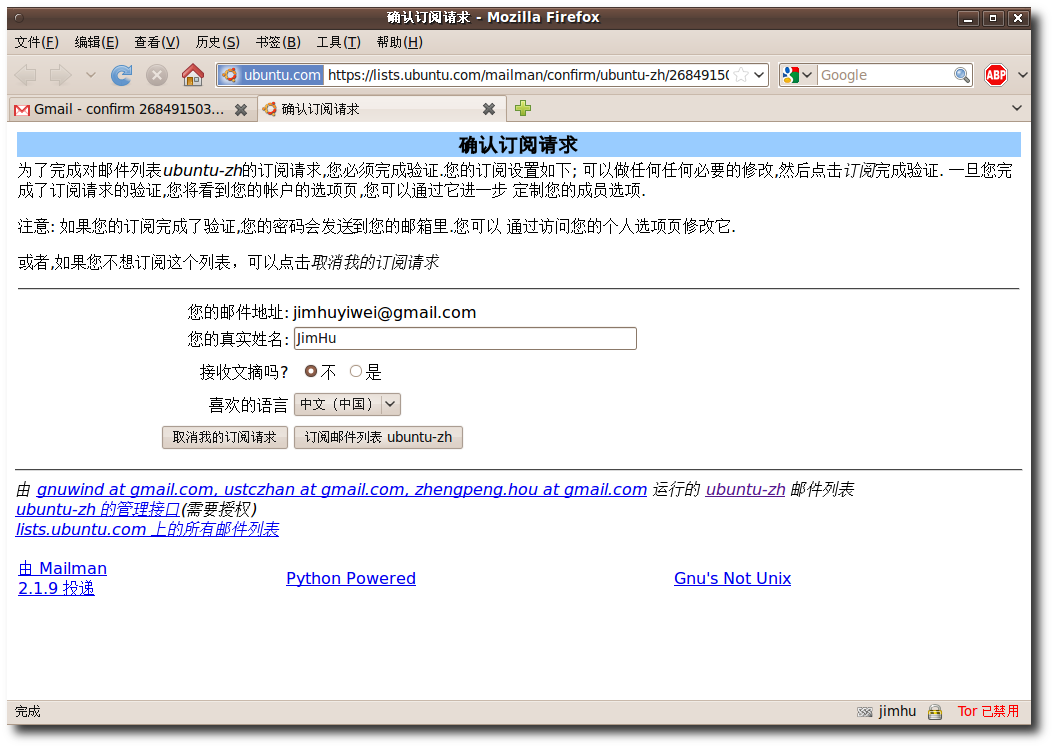Minimize the Firefox window

coord(968,18)
